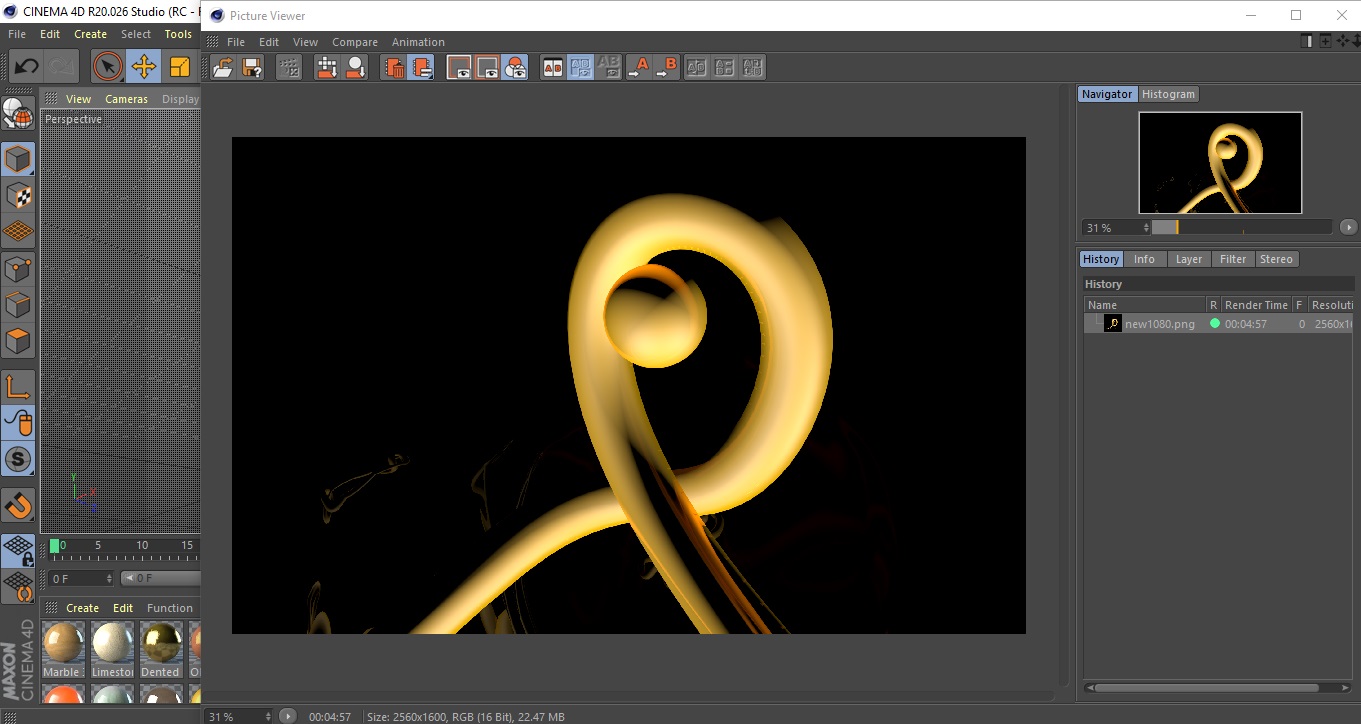Click the Cameras menu in viewport
This screenshot has width=1361, height=724.
click(x=126, y=99)
